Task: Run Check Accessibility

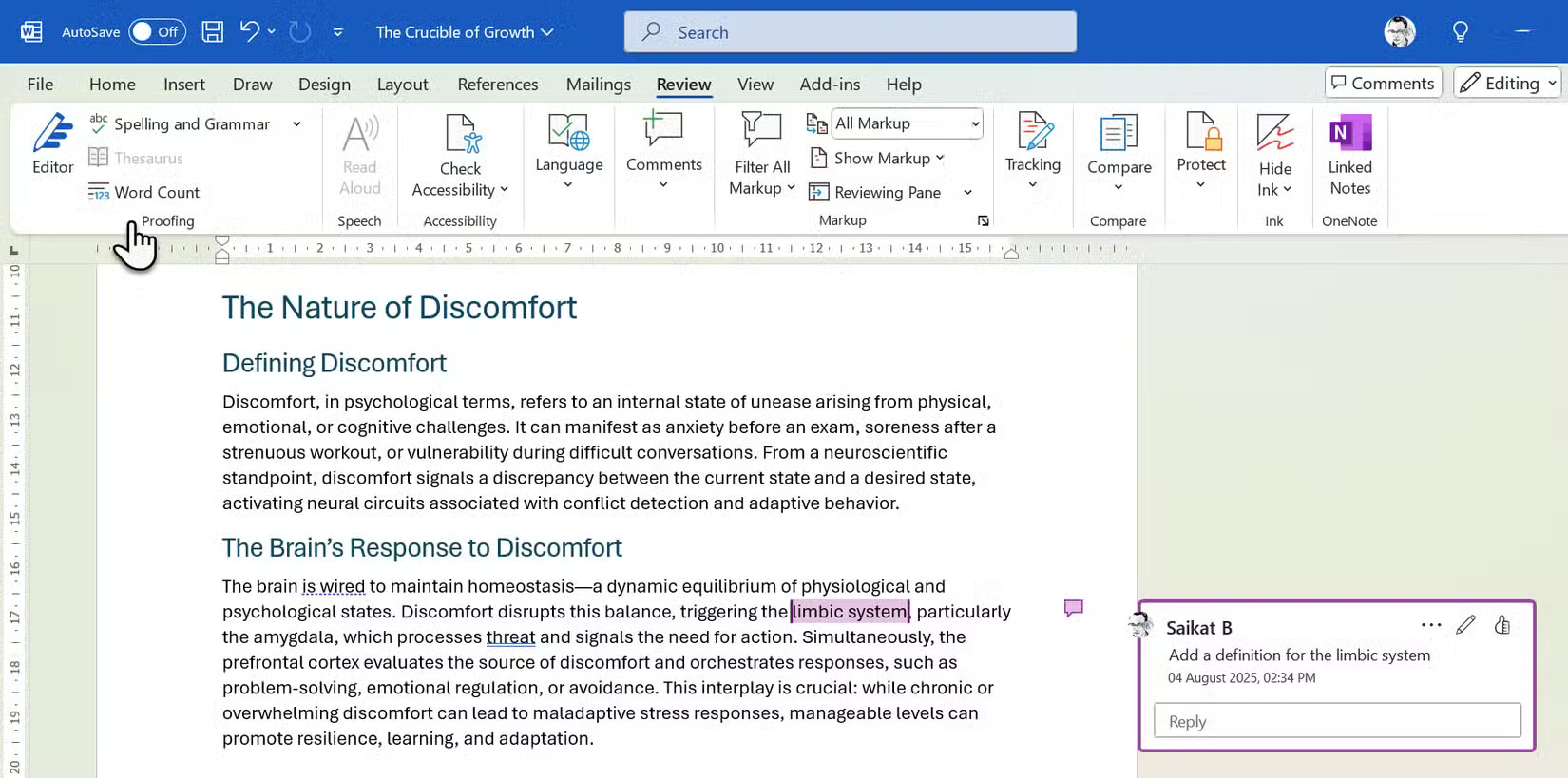Action: coord(460,156)
